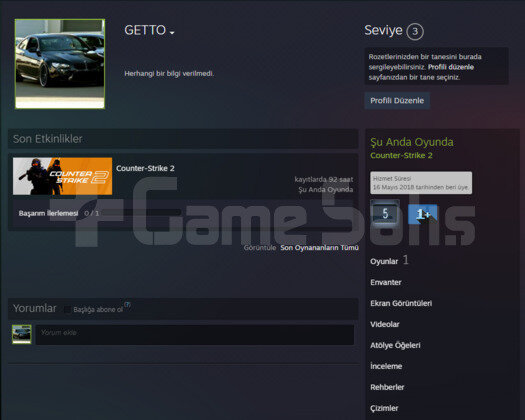Open the Counter-Strike 2 game banner

[x=63, y=176]
